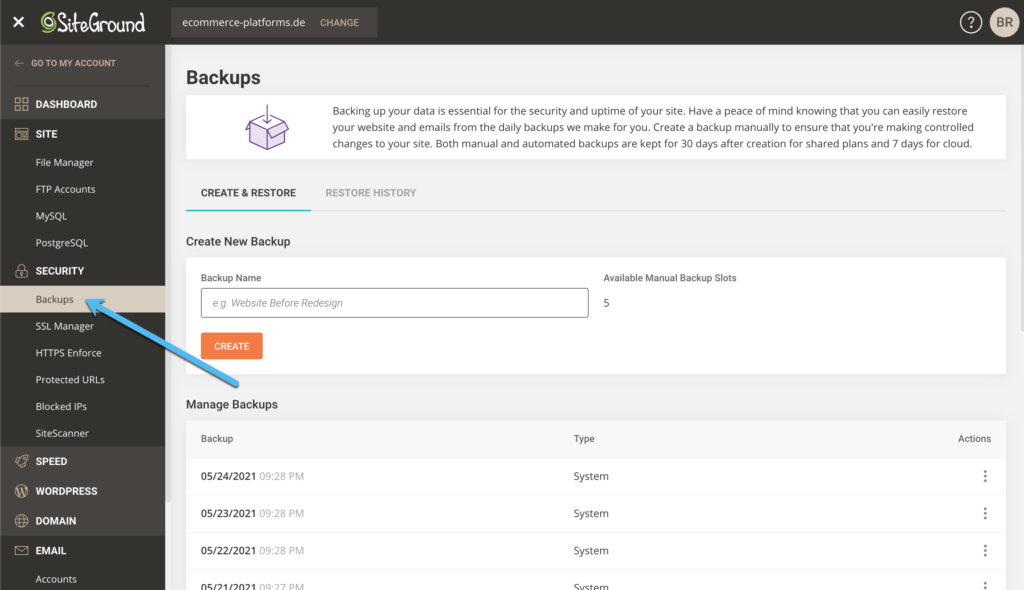Click the Domain globe icon

[22, 521]
